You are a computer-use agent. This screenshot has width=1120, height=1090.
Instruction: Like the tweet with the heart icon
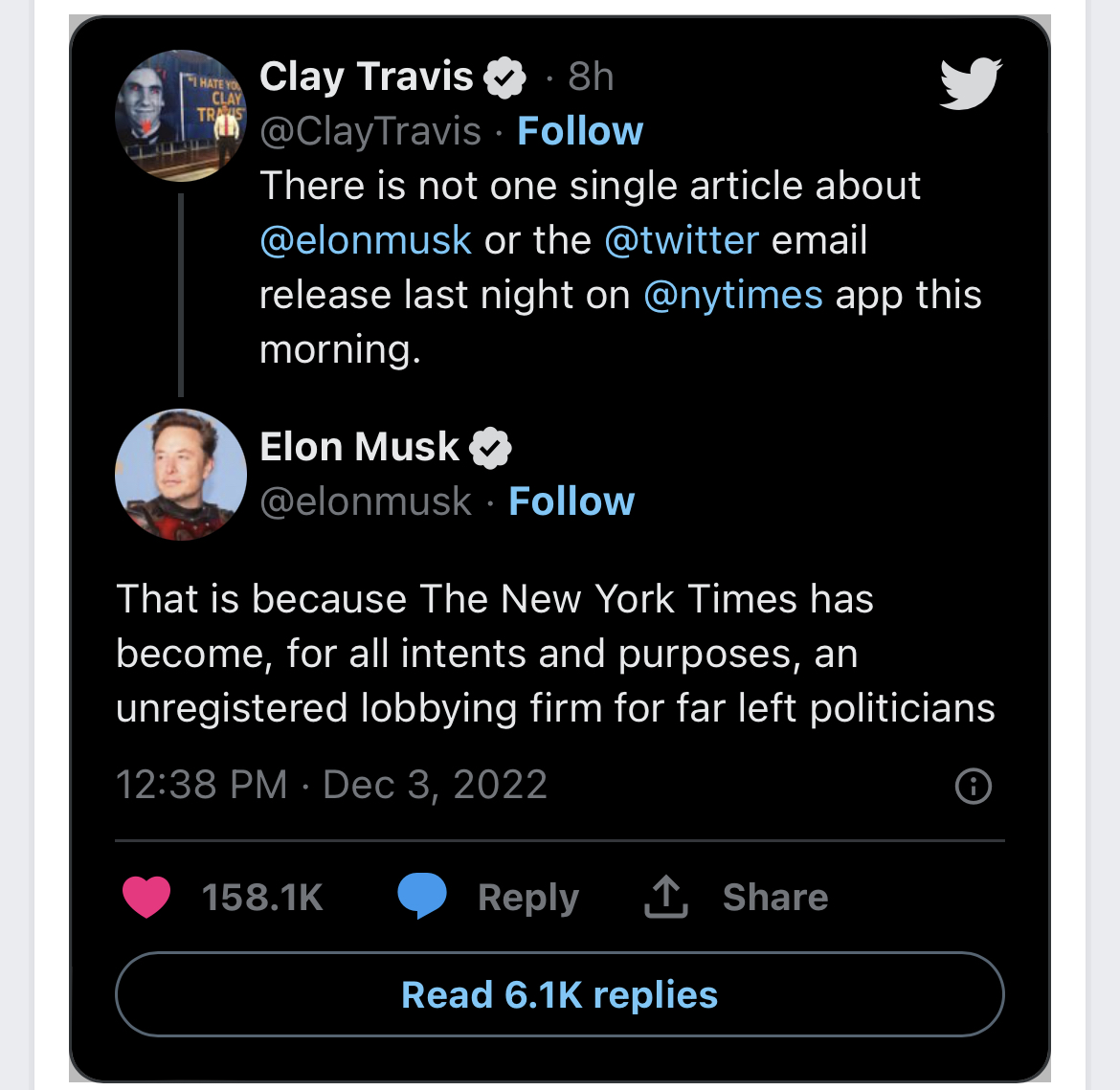(146, 897)
